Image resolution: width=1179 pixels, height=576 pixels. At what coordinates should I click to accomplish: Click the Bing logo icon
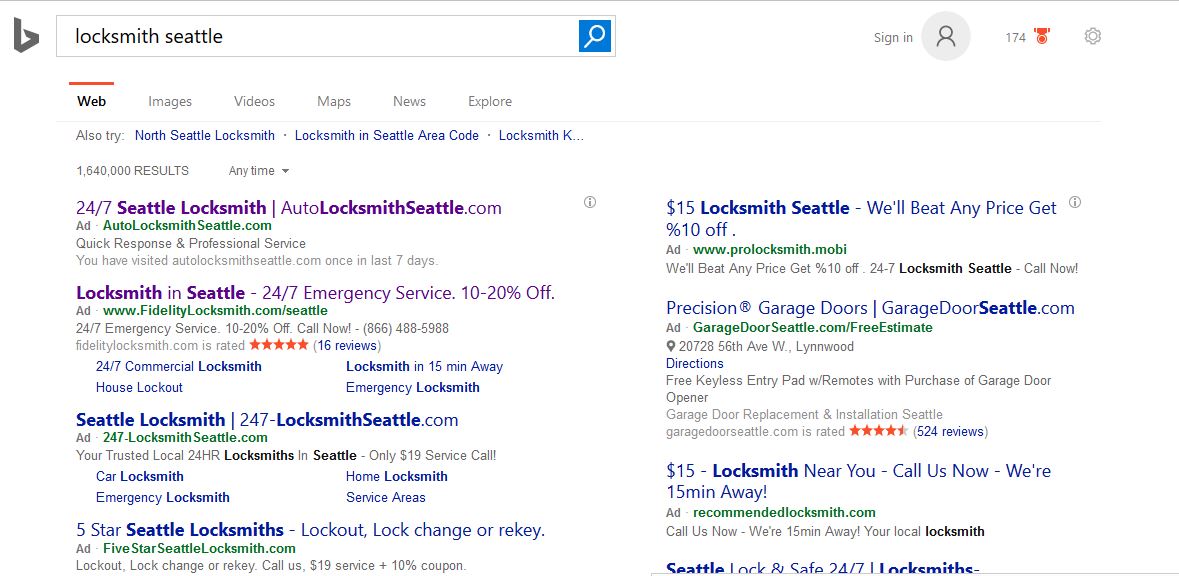26,35
